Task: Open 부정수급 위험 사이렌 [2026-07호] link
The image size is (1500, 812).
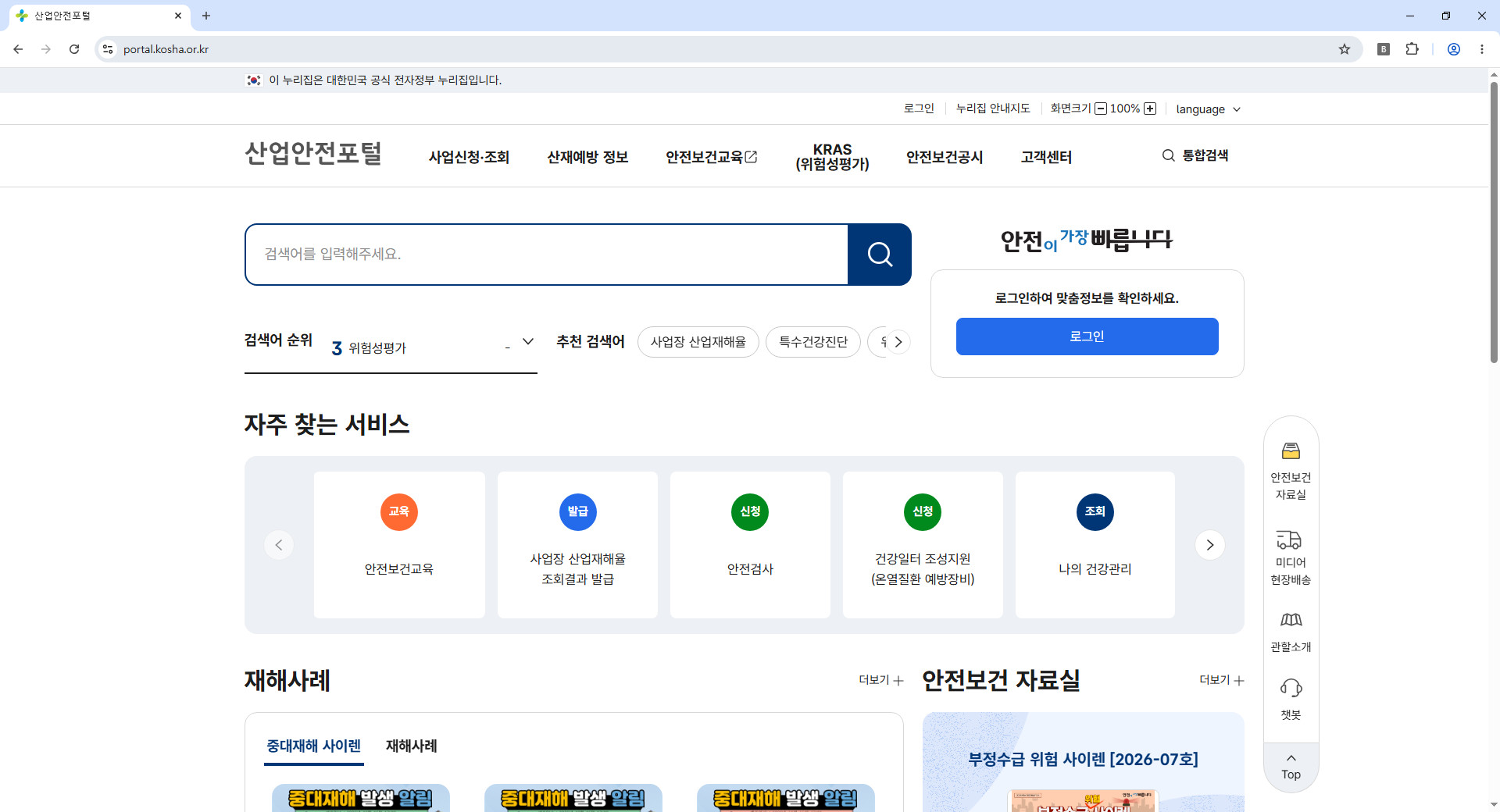Action: [1083, 759]
